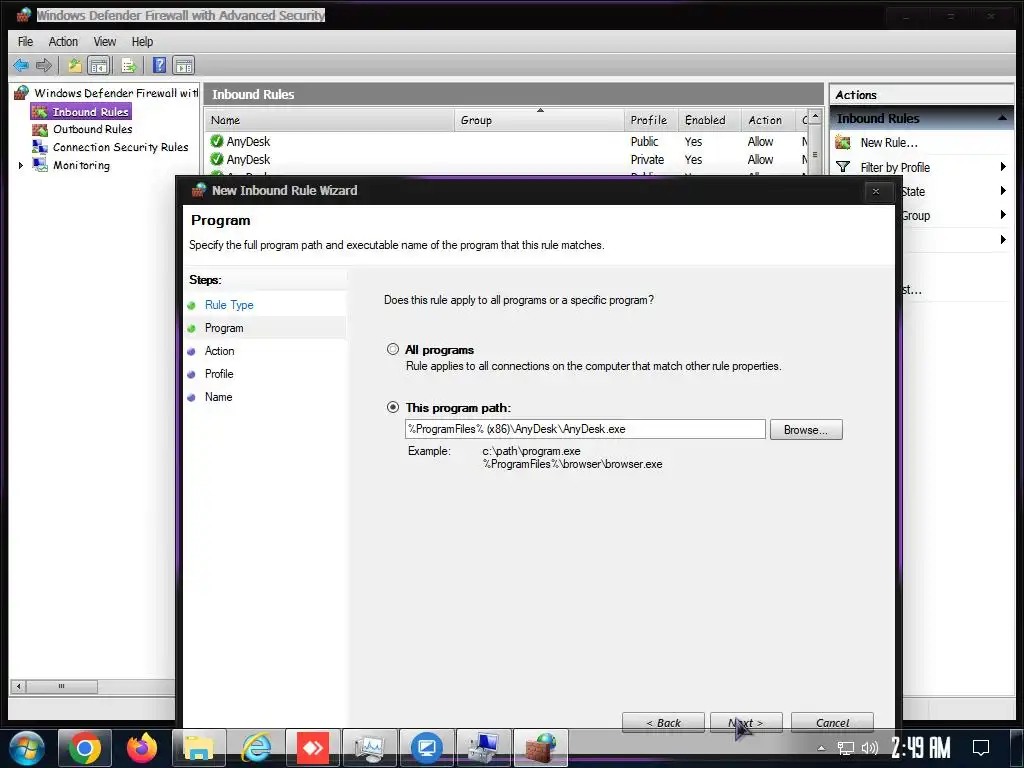Open the Action menu
This screenshot has height=768, width=1024.
tap(63, 42)
